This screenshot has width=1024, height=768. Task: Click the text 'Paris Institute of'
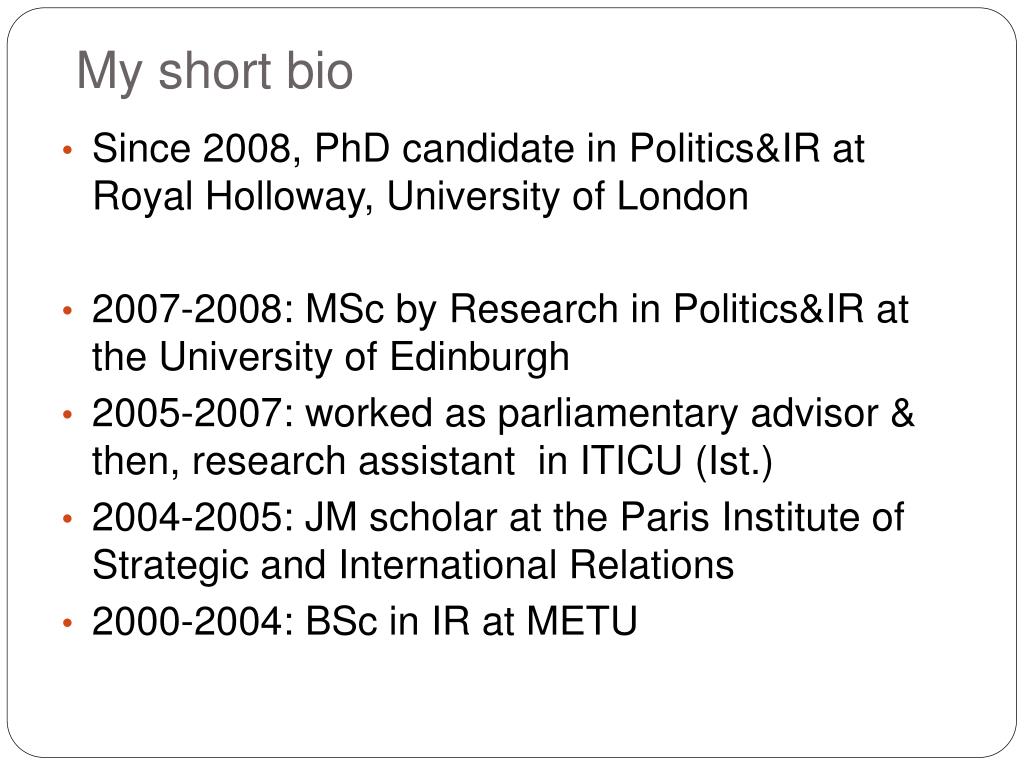click(762, 517)
